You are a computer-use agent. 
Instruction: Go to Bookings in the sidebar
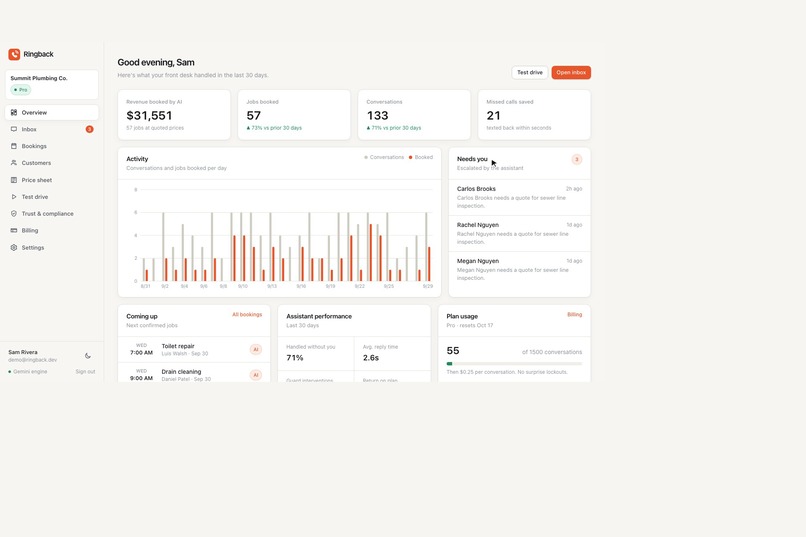tap(52, 146)
